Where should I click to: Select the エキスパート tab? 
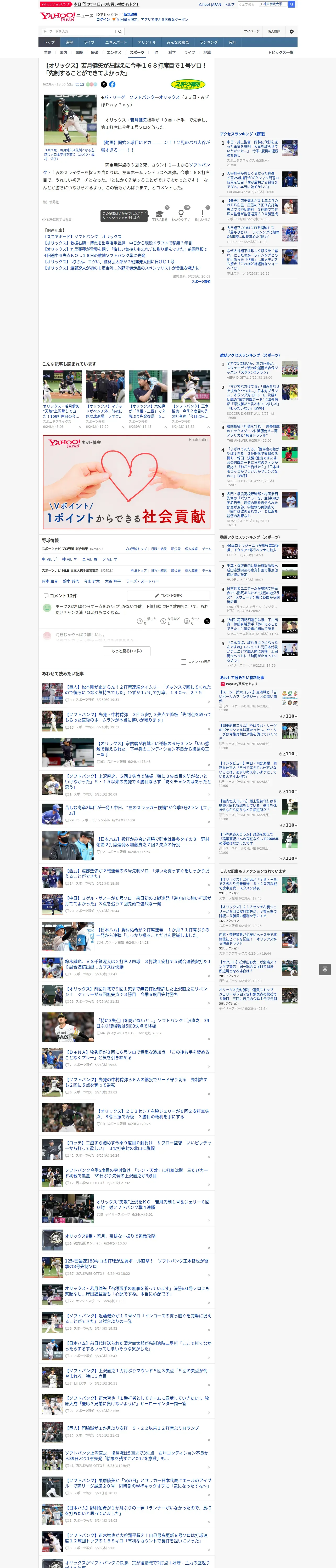116,42
